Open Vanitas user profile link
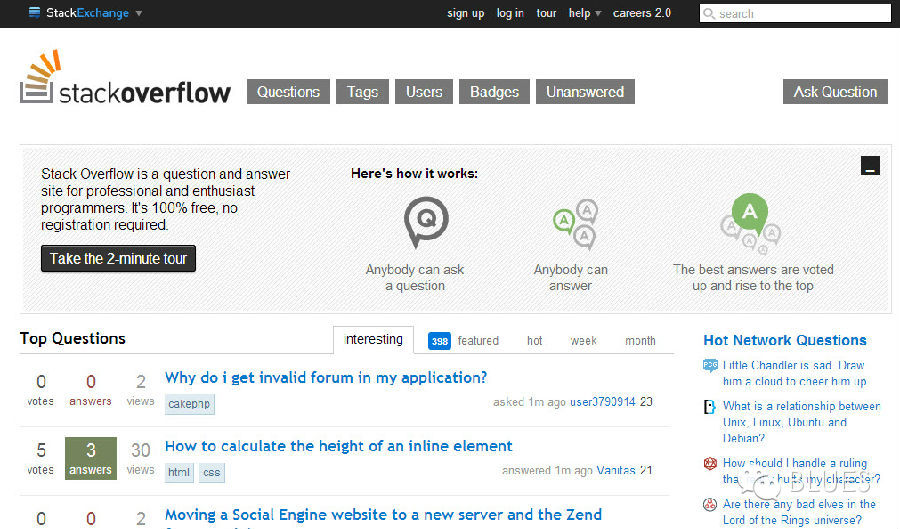The width and height of the screenshot is (900, 529). (x=615, y=470)
